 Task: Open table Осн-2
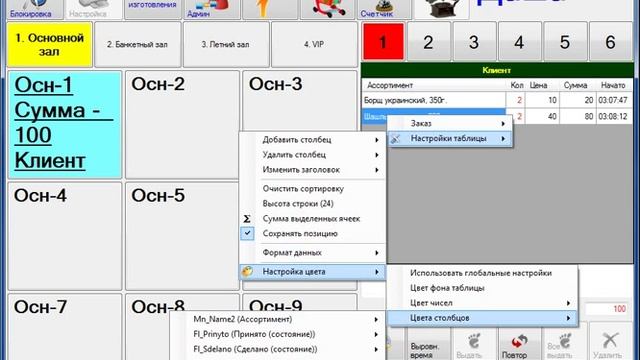[x=182, y=124]
